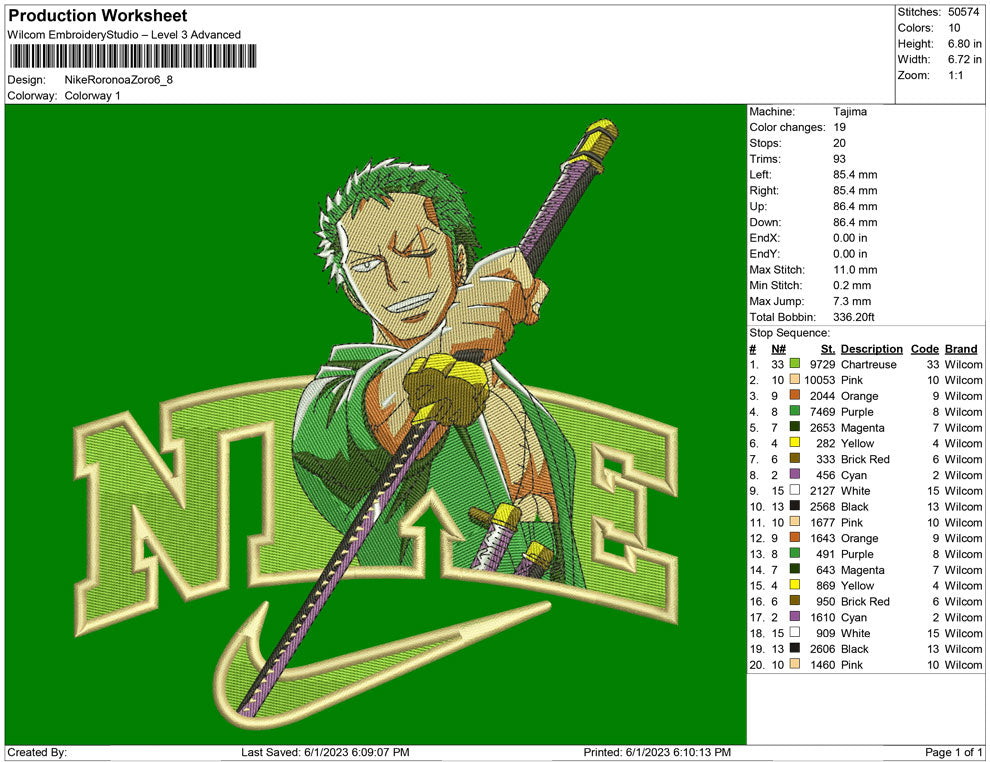990x762 pixels.
Task: Click the Colorway 1 value
Action: [92, 96]
